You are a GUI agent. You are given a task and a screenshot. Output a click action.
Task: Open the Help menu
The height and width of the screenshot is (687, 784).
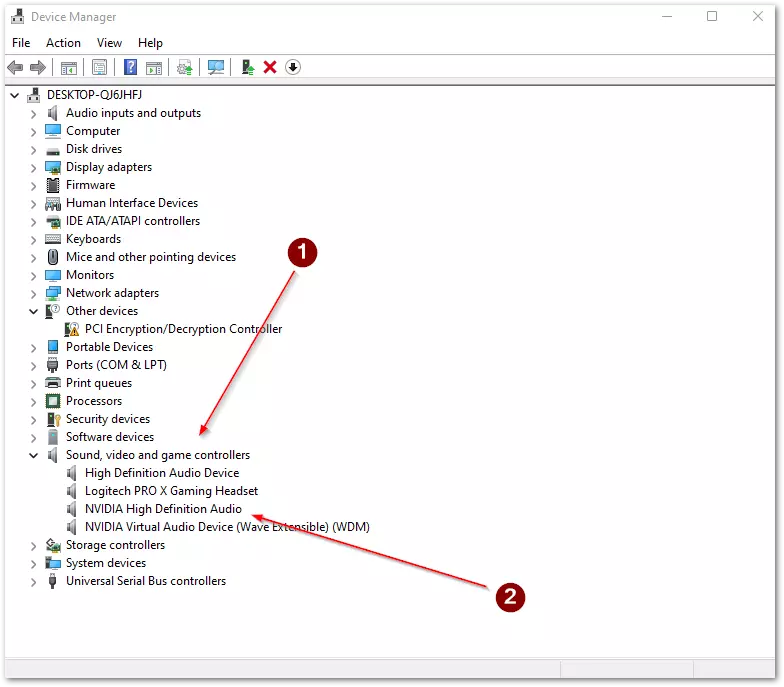(x=150, y=43)
